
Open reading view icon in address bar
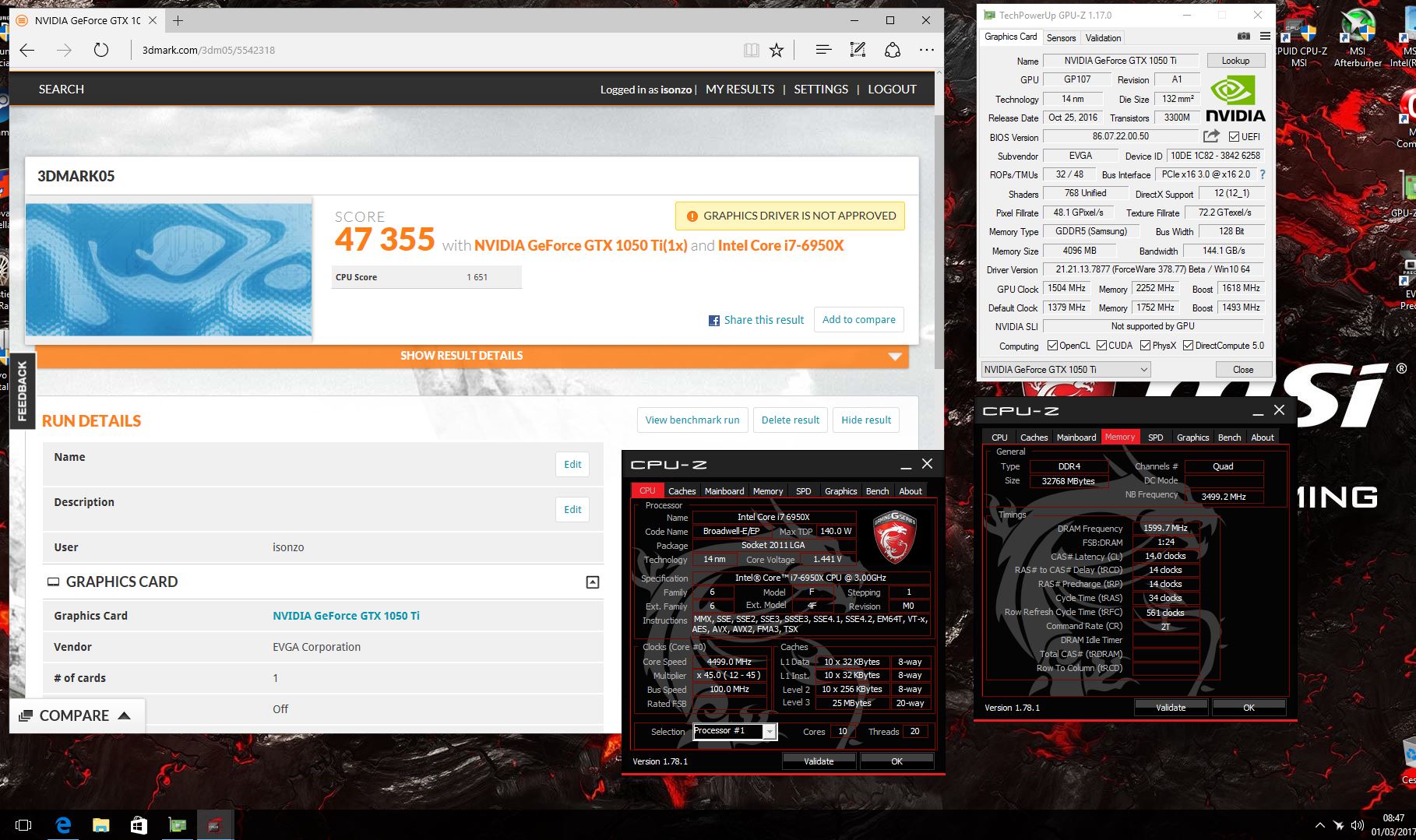pos(751,50)
